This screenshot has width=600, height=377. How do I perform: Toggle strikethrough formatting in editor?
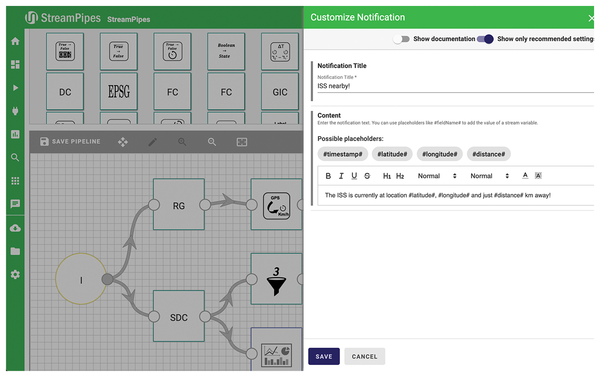pos(367,176)
